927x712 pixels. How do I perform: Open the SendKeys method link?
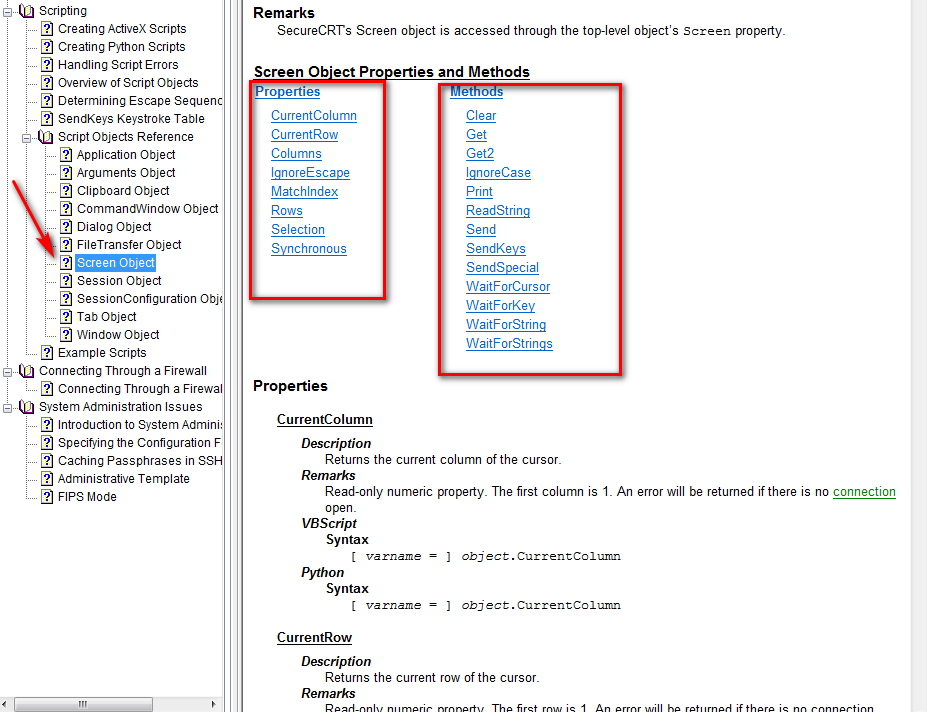tap(495, 248)
